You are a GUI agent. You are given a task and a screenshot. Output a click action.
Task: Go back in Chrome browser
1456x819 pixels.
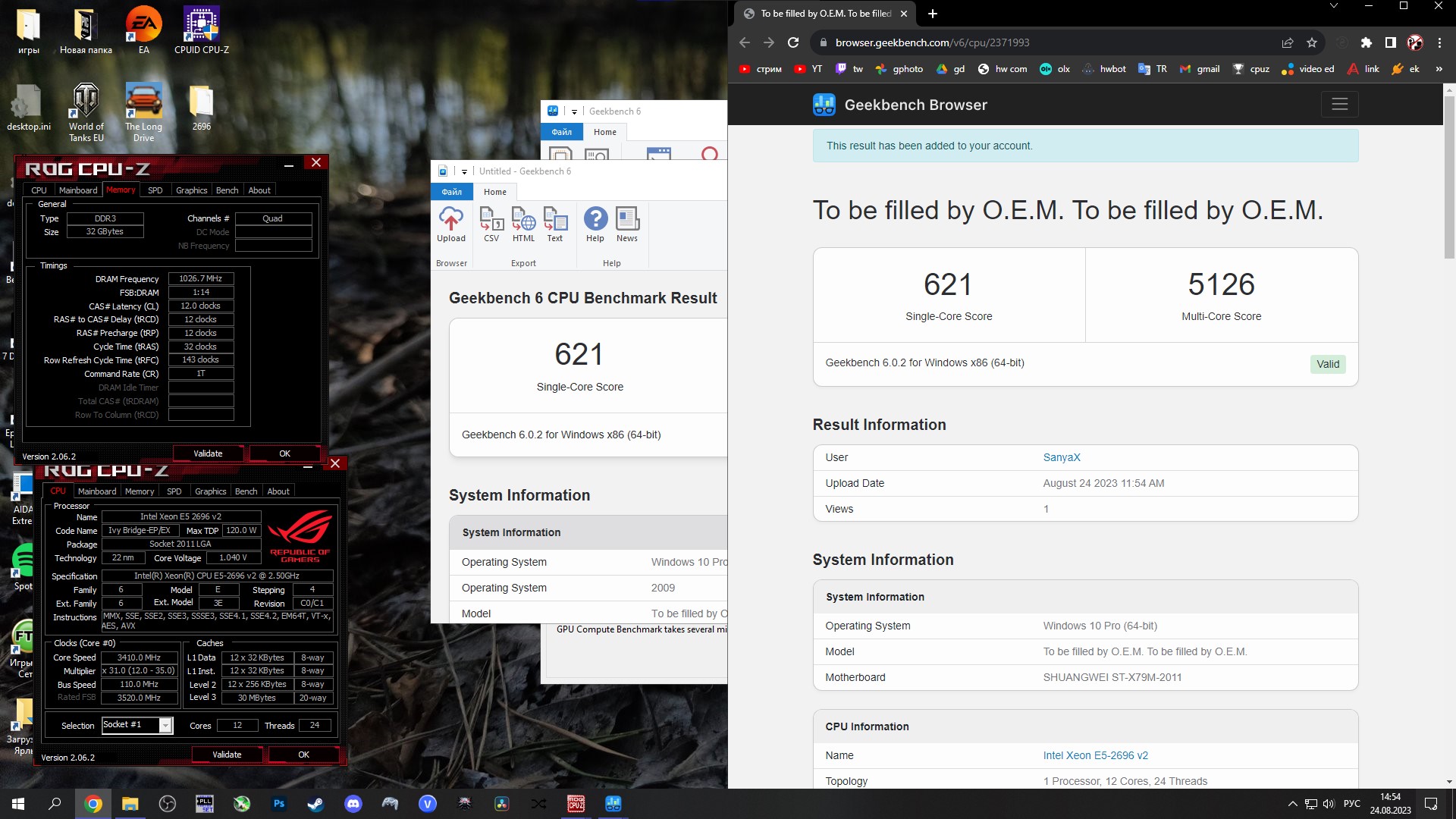pos(745,42)
